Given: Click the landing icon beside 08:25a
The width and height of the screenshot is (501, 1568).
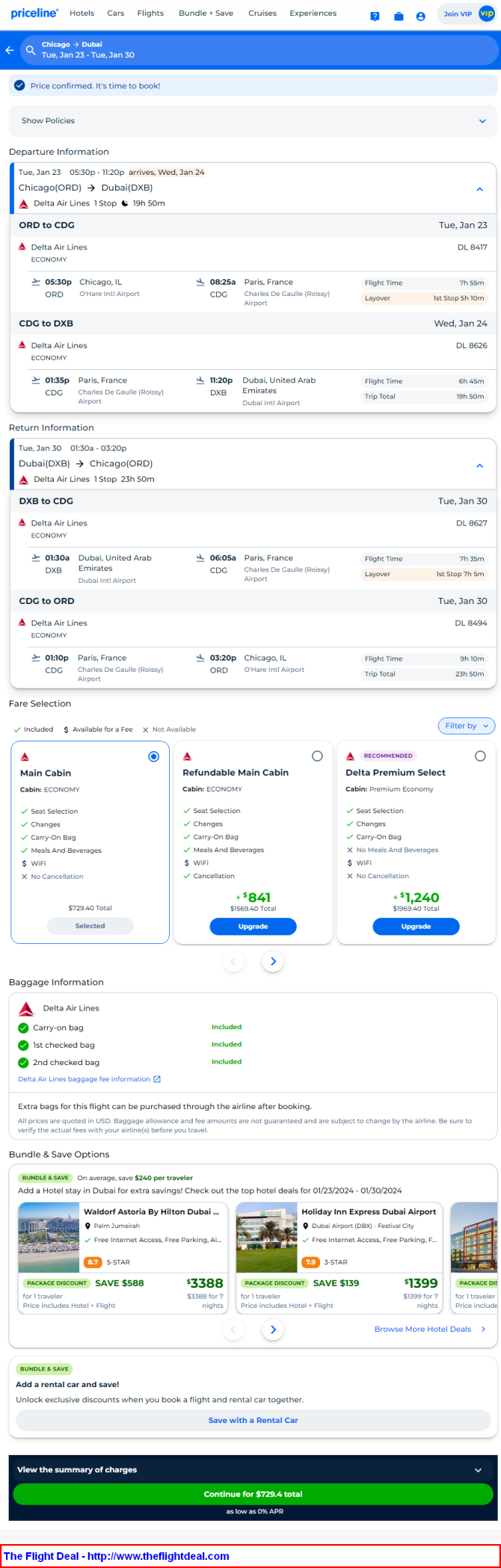Looking at the screenshot, I should pyautogui.click(x=200, y=282).
